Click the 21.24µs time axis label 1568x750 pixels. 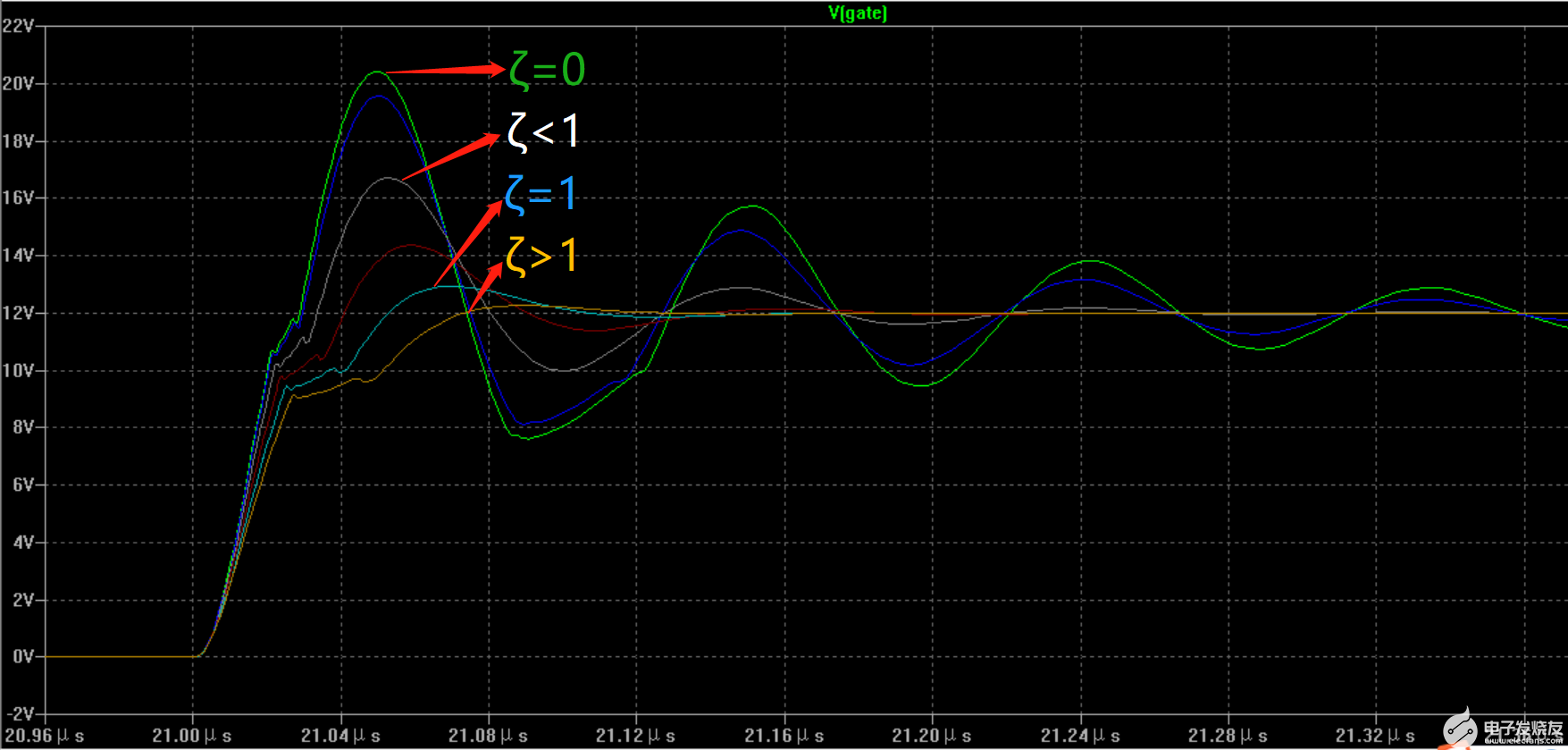1080,736
